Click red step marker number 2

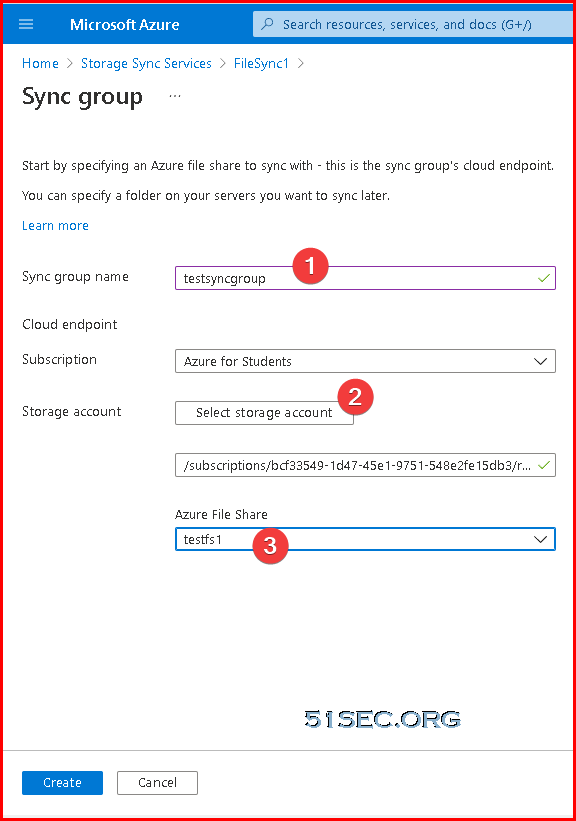coord(356,397)
